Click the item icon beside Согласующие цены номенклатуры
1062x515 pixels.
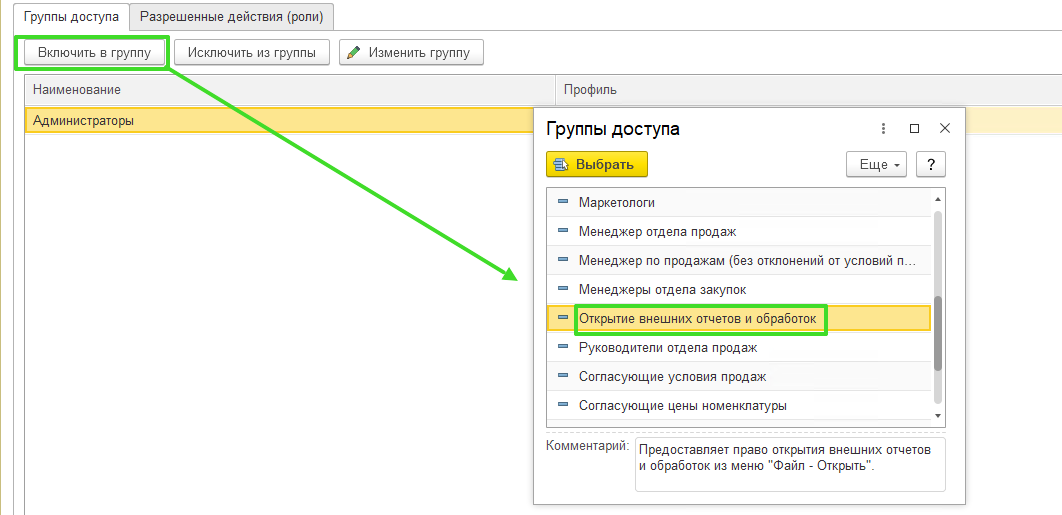(563, 405)
